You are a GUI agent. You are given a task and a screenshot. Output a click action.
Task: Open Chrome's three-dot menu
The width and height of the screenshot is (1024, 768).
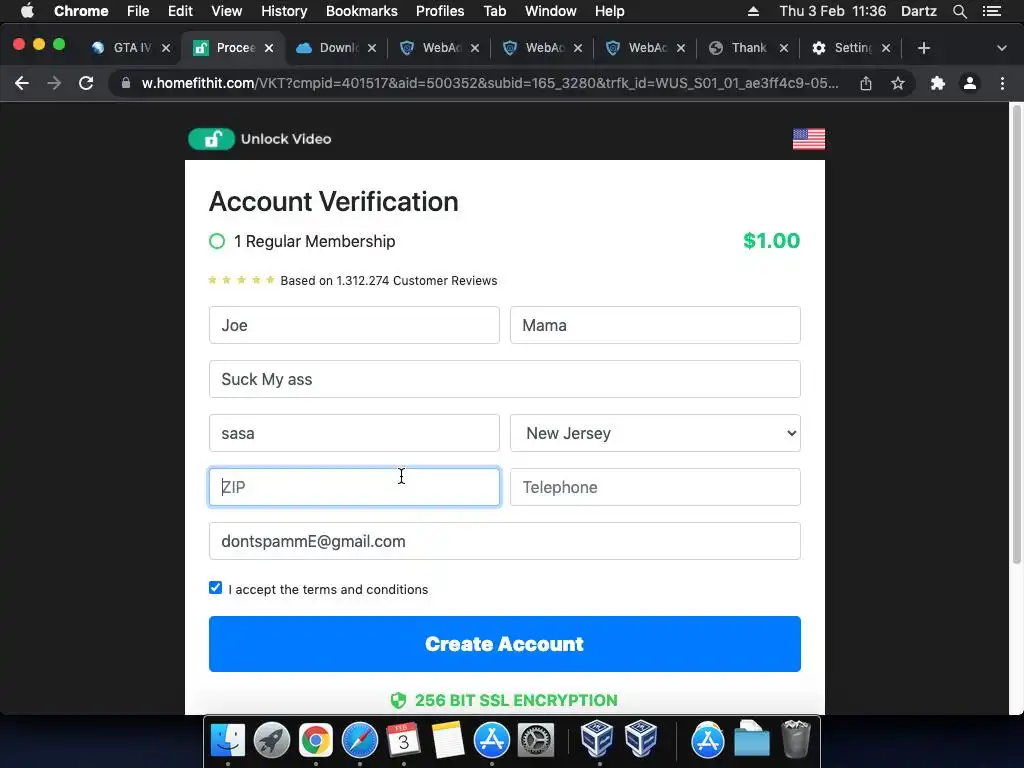click(x=1002, y=83)
